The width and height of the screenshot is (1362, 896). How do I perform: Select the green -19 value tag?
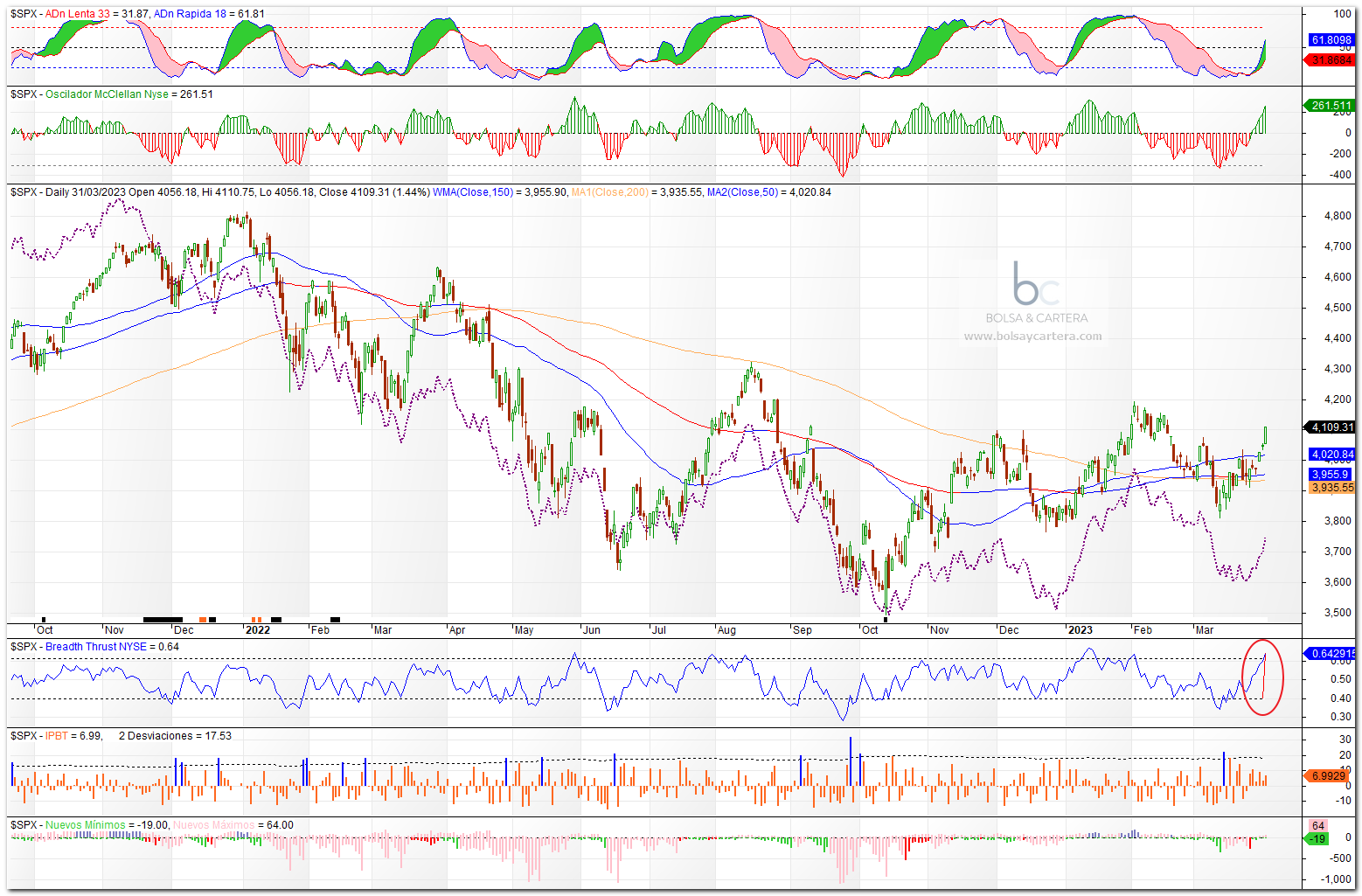tap(1318, 839)
